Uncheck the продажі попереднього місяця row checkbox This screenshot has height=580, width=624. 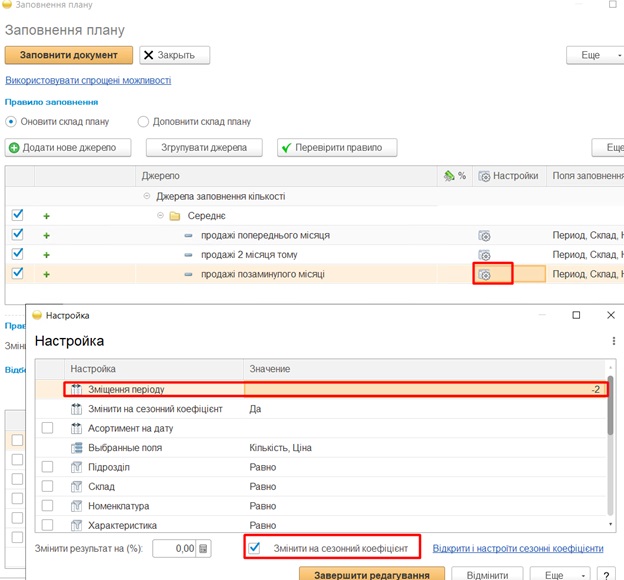pyautogui.click(x=16, y=235)
